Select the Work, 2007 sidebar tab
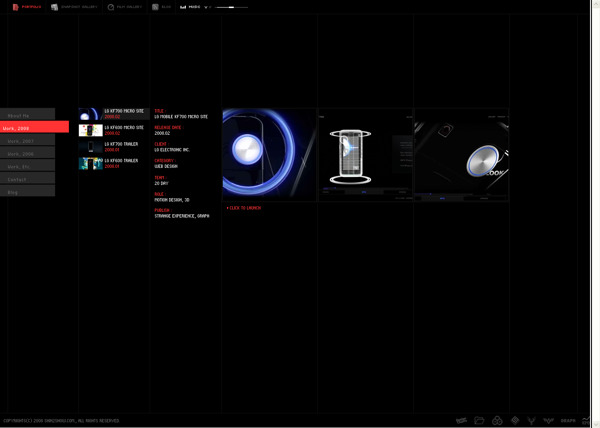 point(28,140)
